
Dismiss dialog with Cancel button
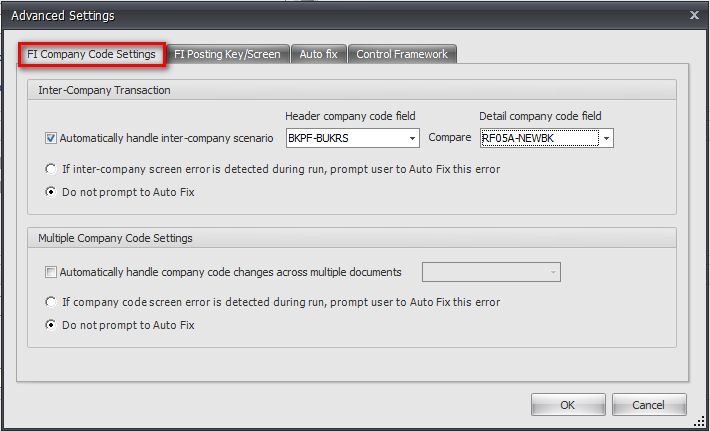[649, 405]
